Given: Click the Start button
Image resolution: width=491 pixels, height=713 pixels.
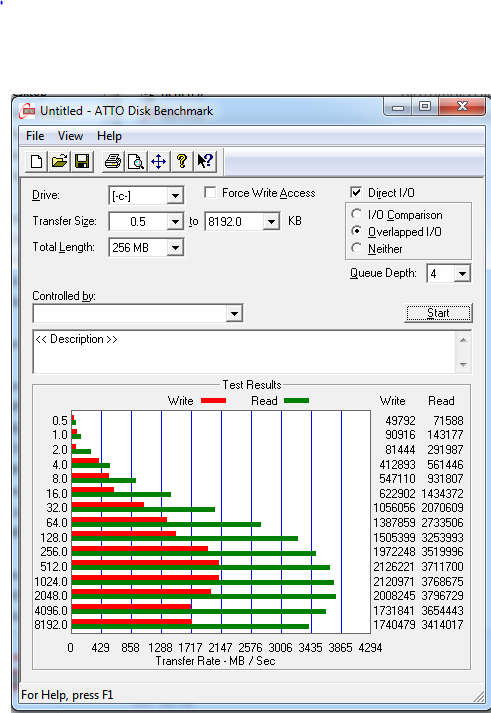Looking at the screenshot, I should 438,313.
